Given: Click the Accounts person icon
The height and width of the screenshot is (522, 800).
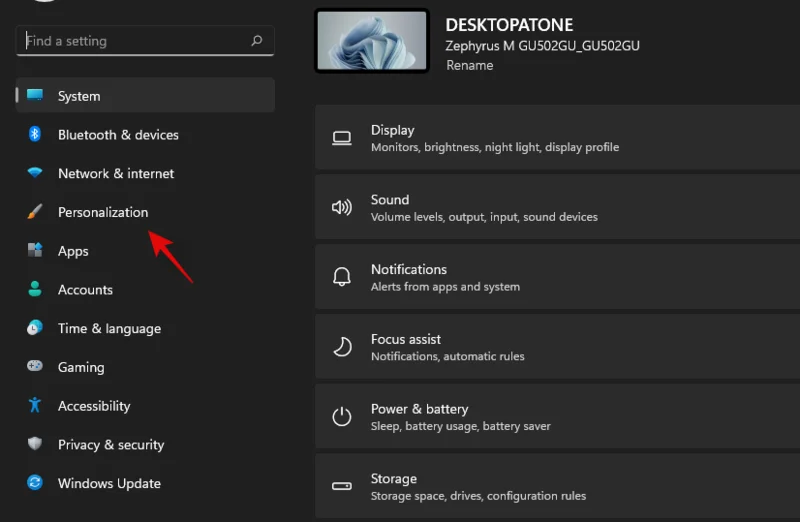Looking at the screenshot, I should 35,289.
